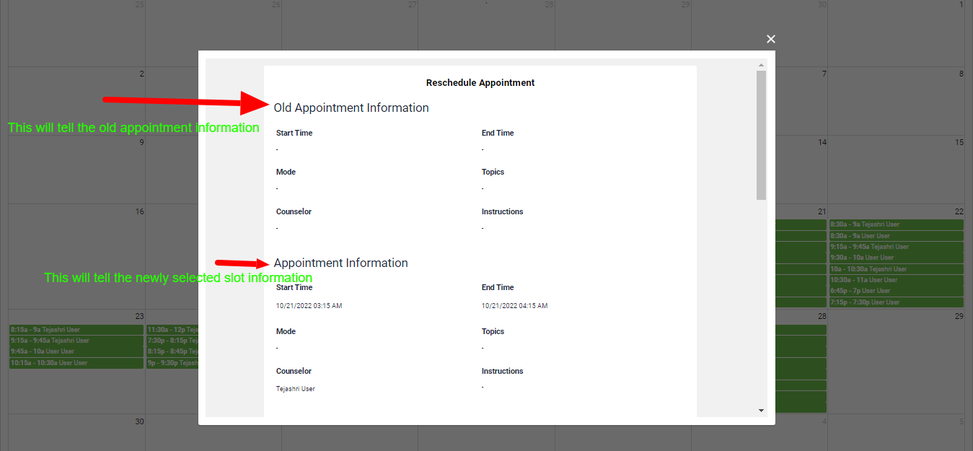The height and width of the screenshot is (451, 973).
Task: Pick the 8:15p - 8:45p calendar slot
Action: (x=171, y=351)
